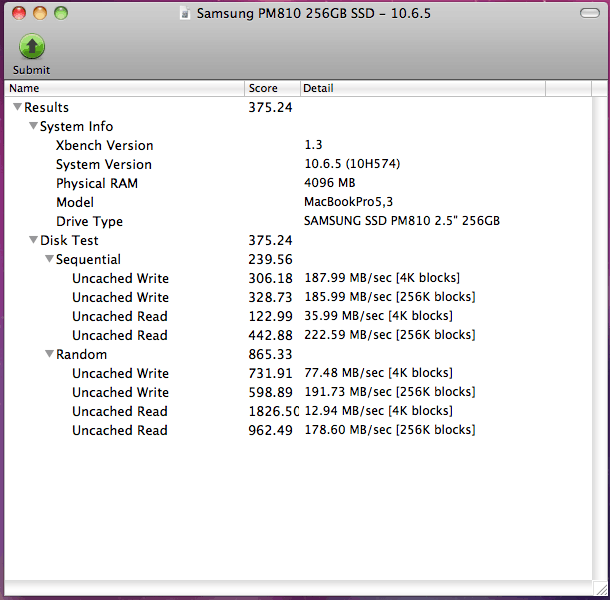Click the score 328.73
610x600 pixels.
click(270, 298)
